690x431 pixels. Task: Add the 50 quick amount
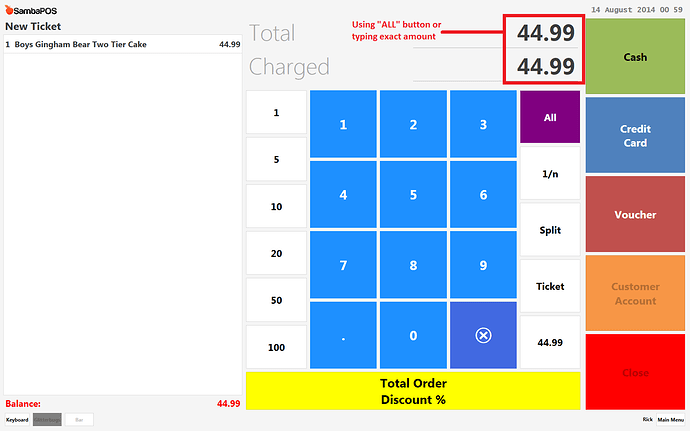point(276,300)
